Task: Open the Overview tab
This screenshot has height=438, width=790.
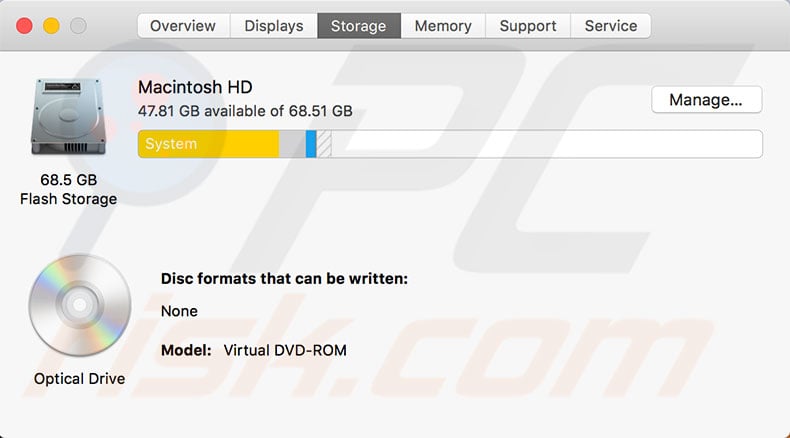Action: point(183,26)
